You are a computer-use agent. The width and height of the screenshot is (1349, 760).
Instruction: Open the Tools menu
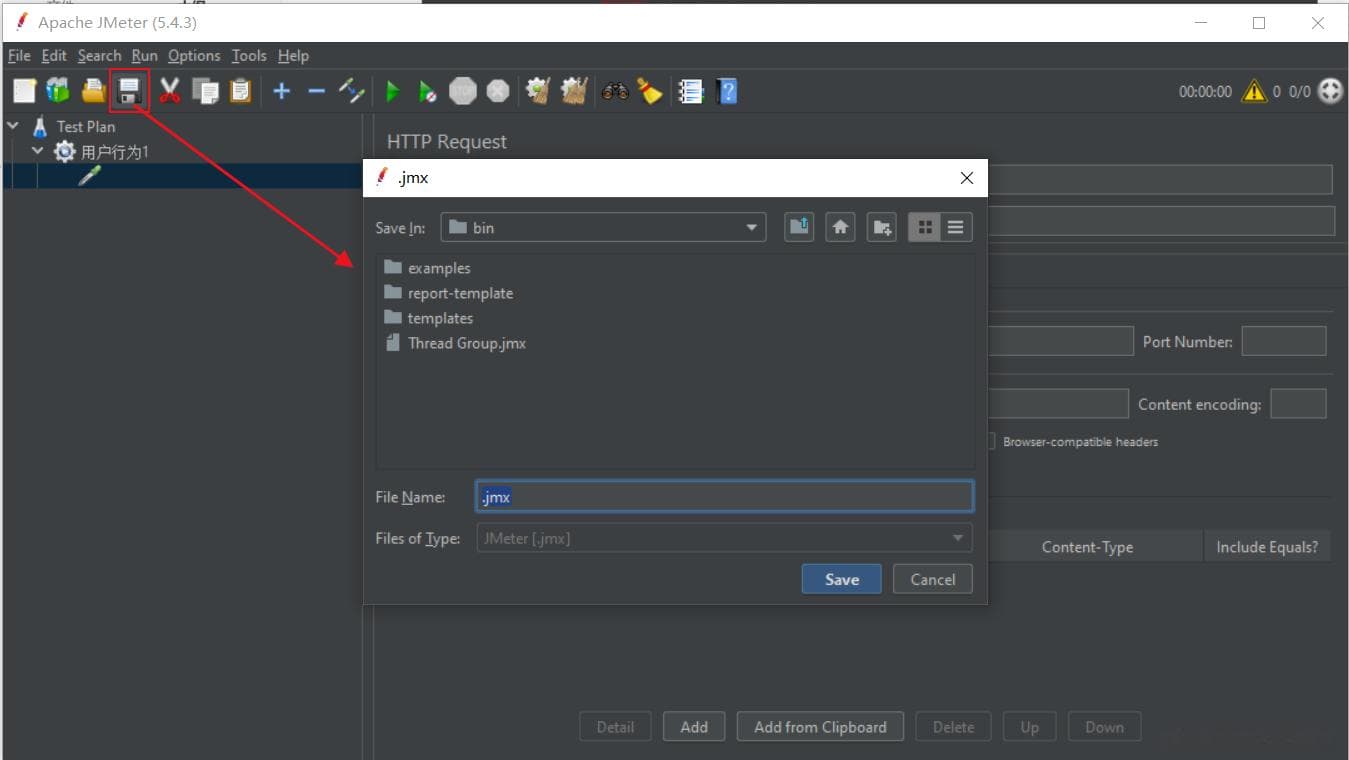coord(249,56)
